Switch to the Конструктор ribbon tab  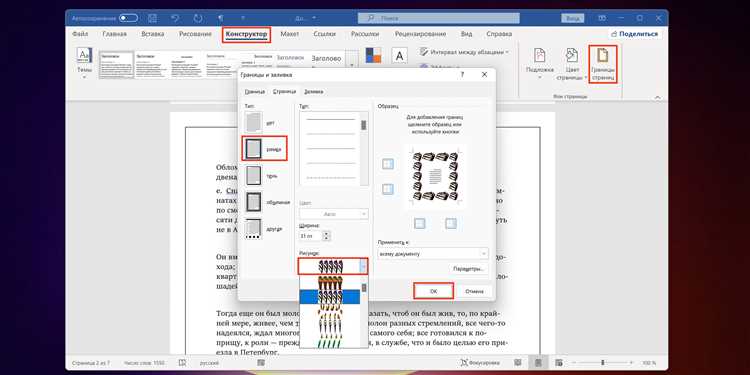[247, 34]
